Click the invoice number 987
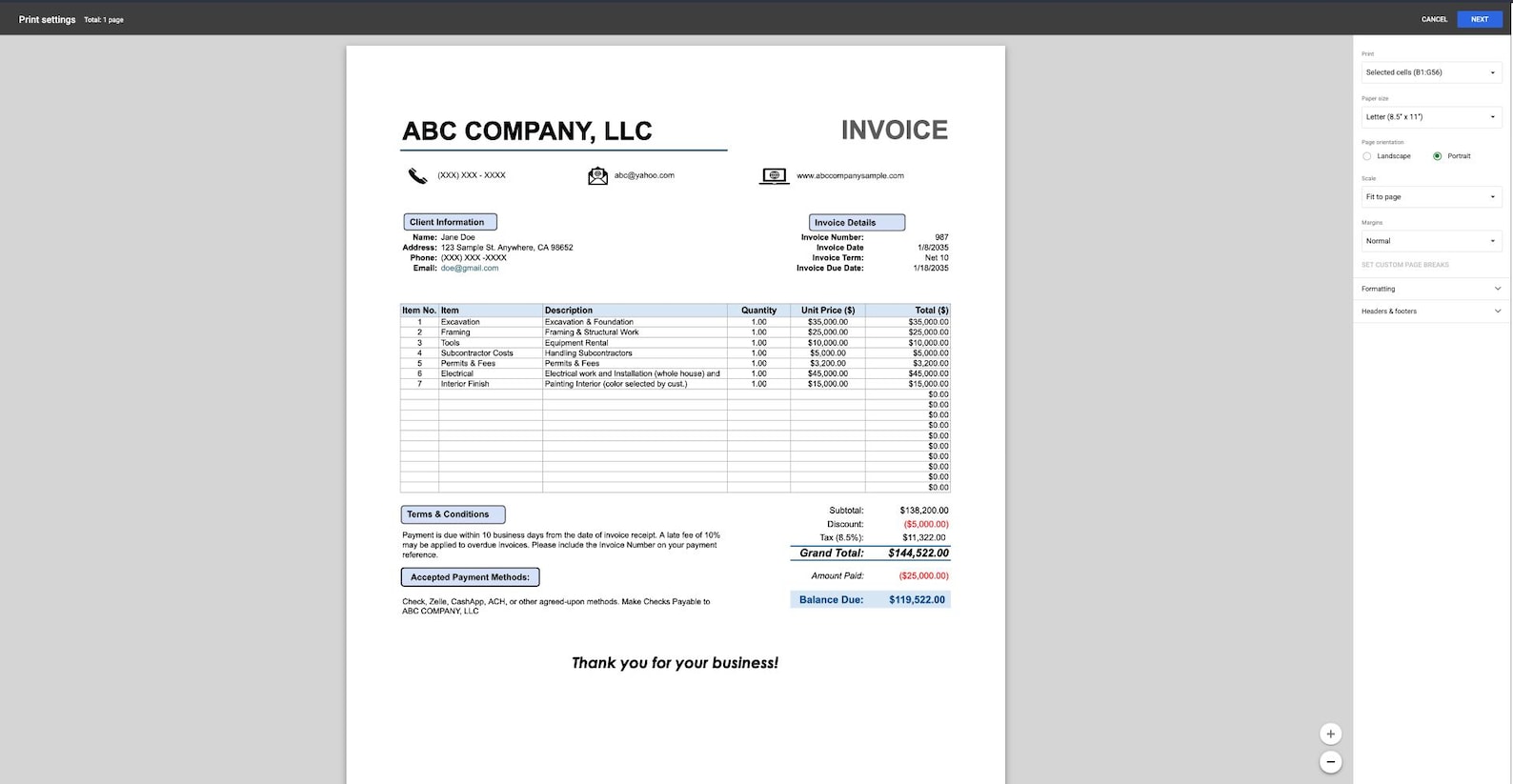This screenshot has height=784, width=1513. 941,237
